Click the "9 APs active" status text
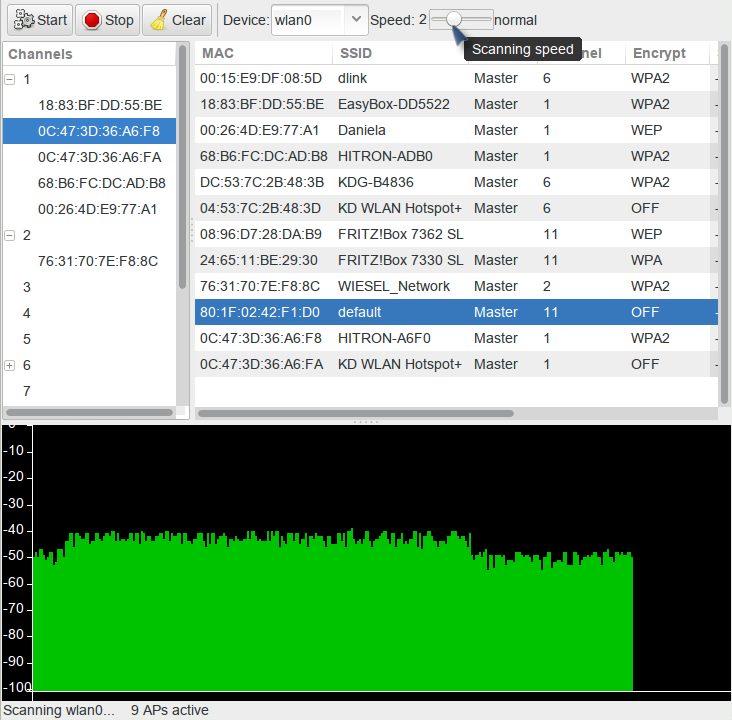 click(x=169, y=710)
